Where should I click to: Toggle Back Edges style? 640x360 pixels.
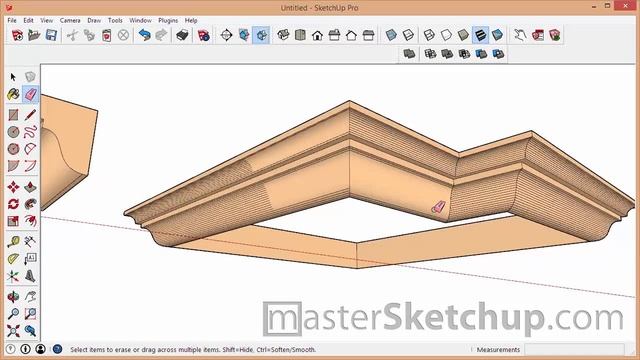tap(408, 35)
